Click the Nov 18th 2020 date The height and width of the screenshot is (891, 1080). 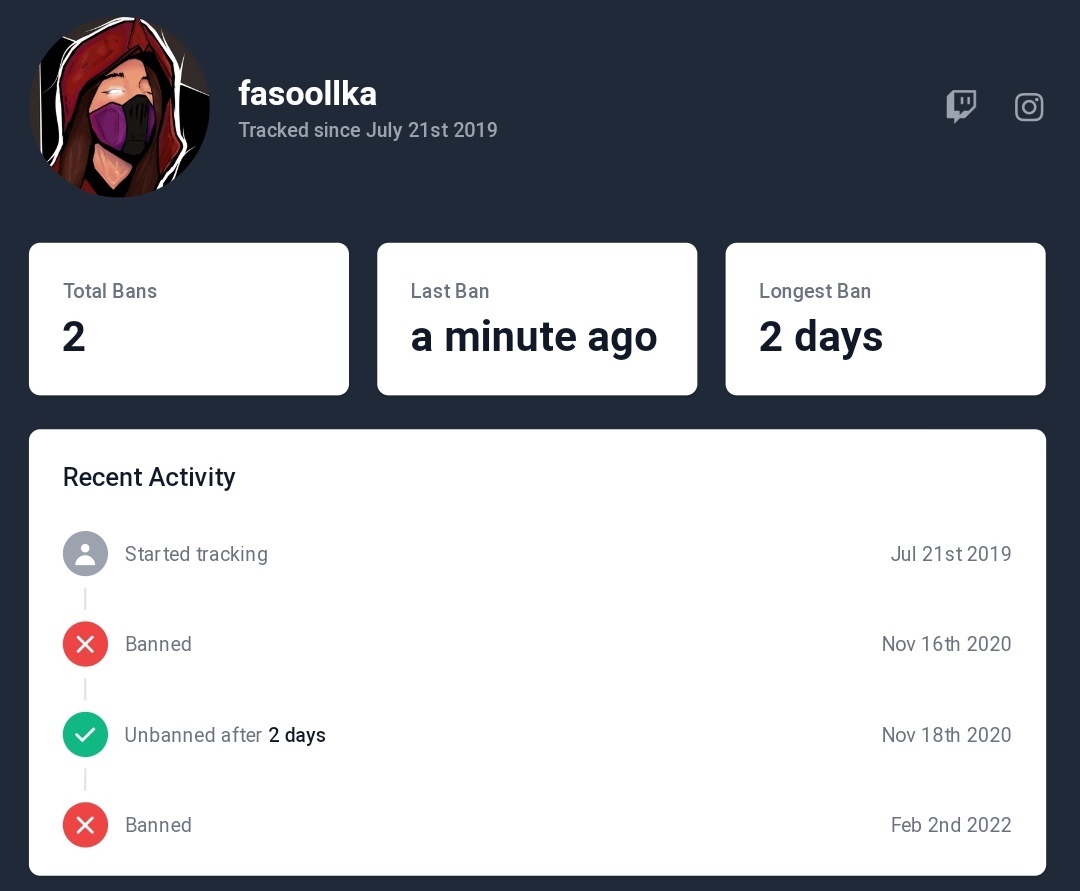[x=946, y=735]
